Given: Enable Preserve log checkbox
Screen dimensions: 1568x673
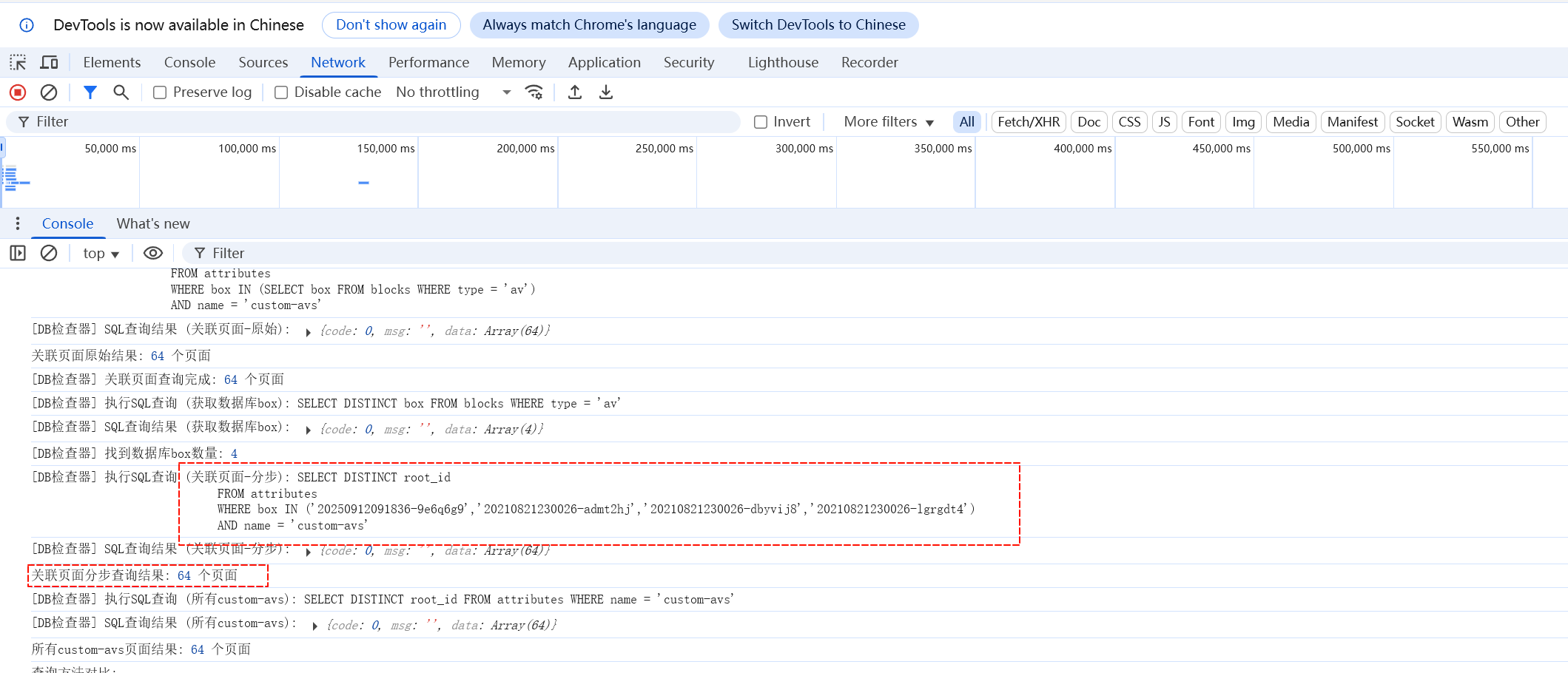Looking at the screenshot, I should [160, 92].
